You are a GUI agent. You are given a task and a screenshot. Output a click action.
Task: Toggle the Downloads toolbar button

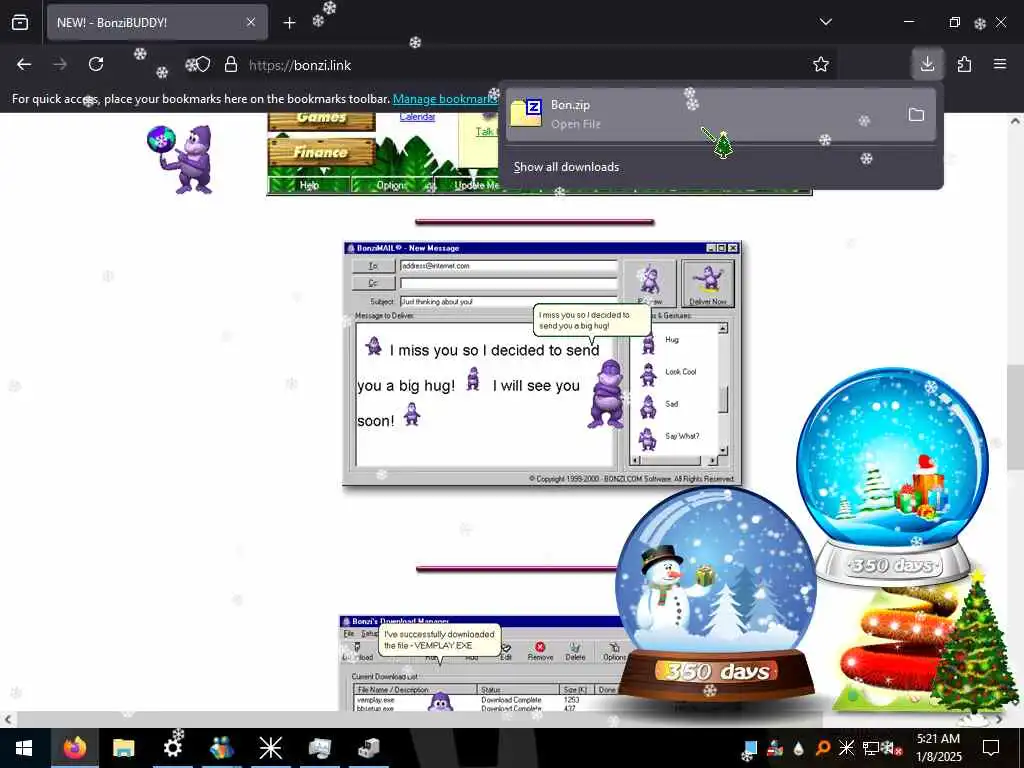(x=927, y=64)
